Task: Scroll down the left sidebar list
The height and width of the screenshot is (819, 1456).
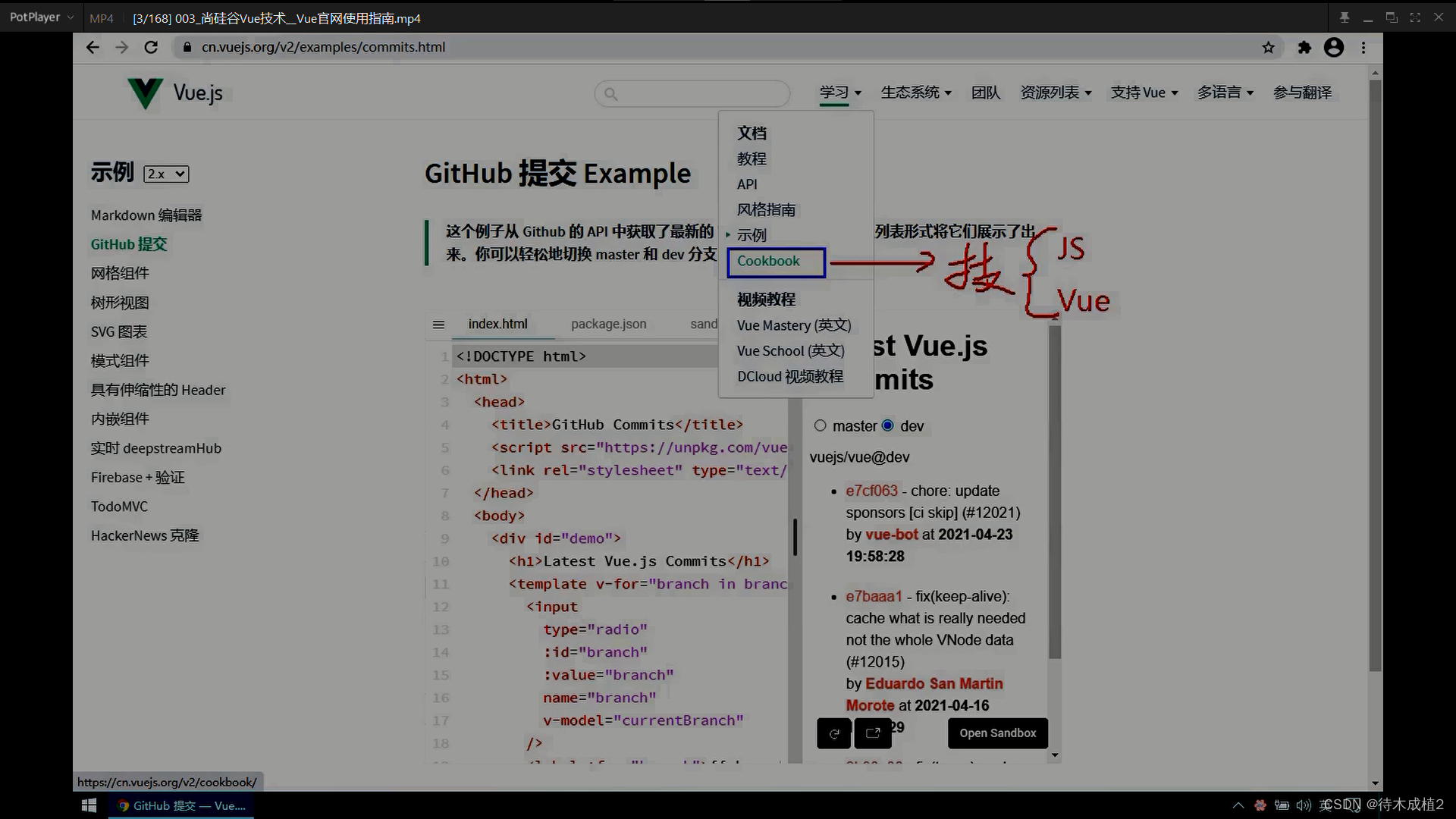Action: click(x=144, y=535)
